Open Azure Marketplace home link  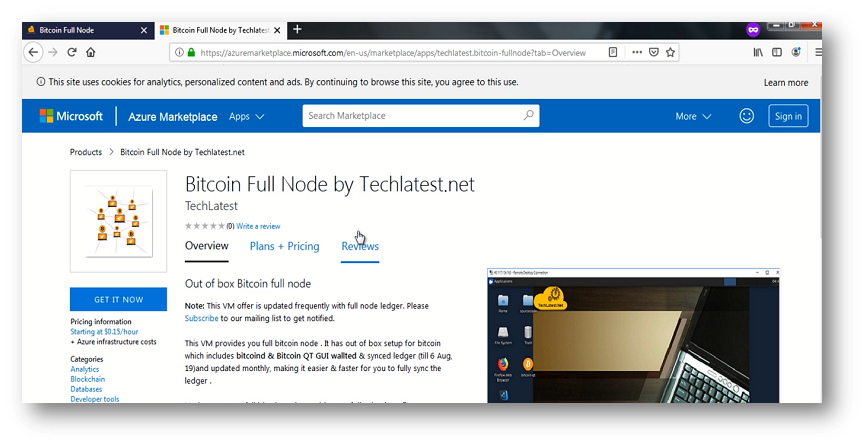(172, 117)
